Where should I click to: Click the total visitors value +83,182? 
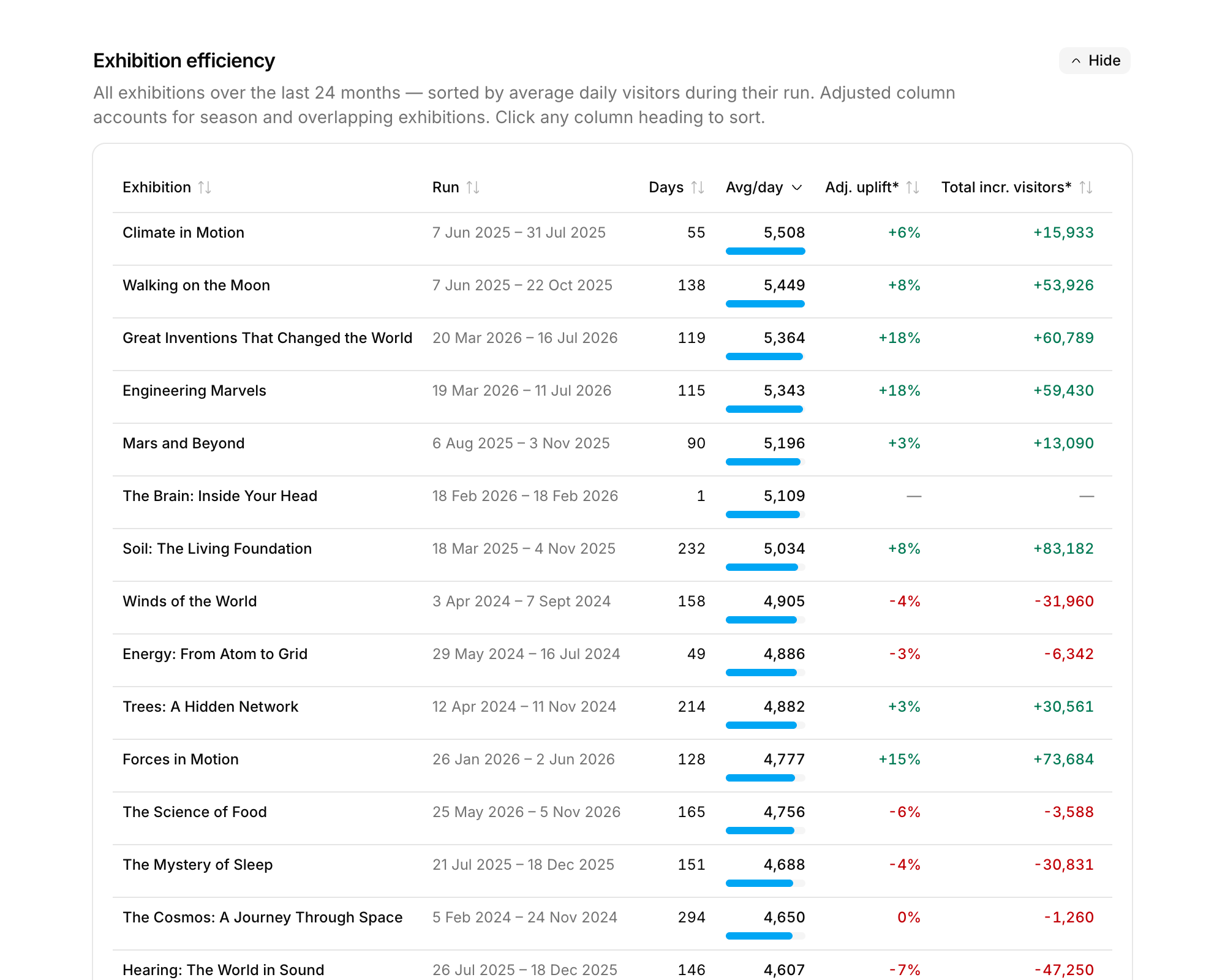[1063, 549]
